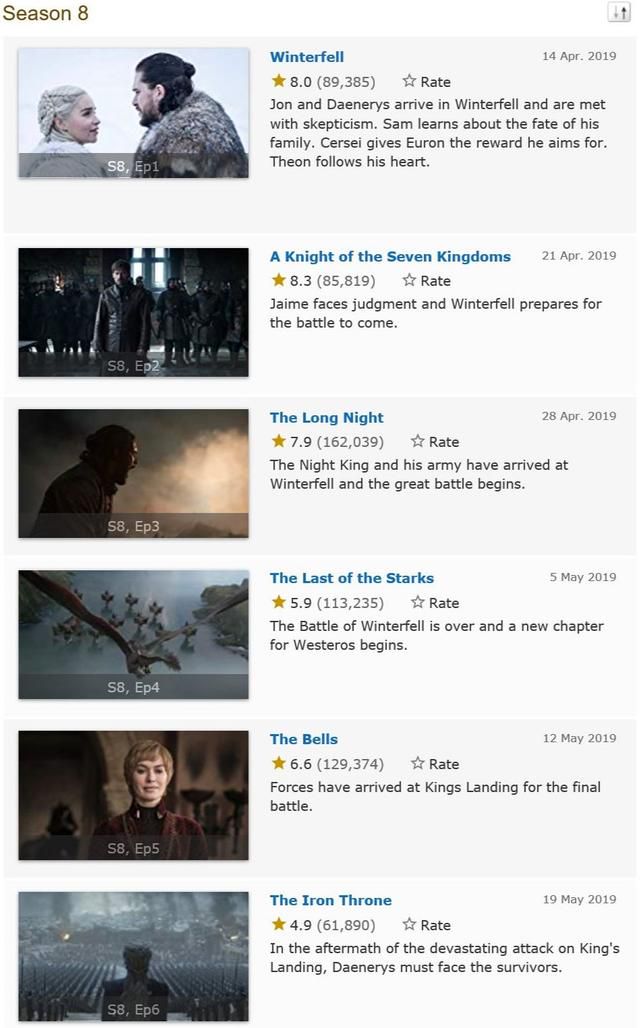The image size is (640, 1028).
Task: Open The Long Night episode link
Action: tap(327, 418)
